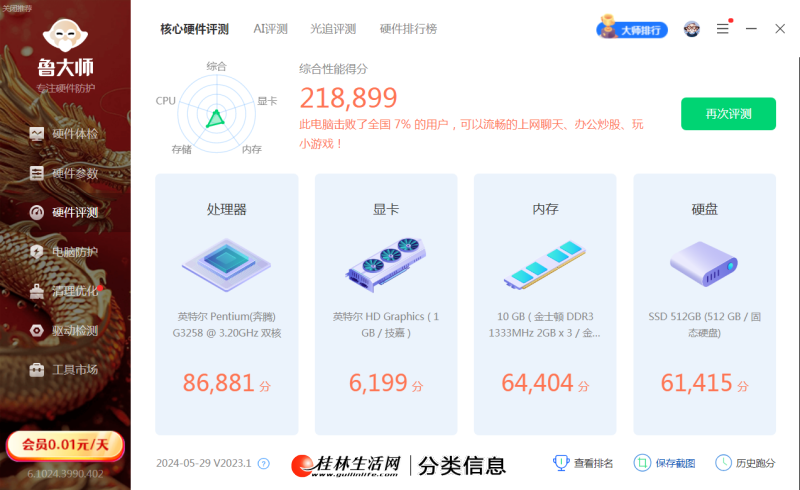Open 硬件参数 in the sidebar
Image resolution: width=800 pixels, height=490 pixels.
pyautogui.click(x=65, y=174)
